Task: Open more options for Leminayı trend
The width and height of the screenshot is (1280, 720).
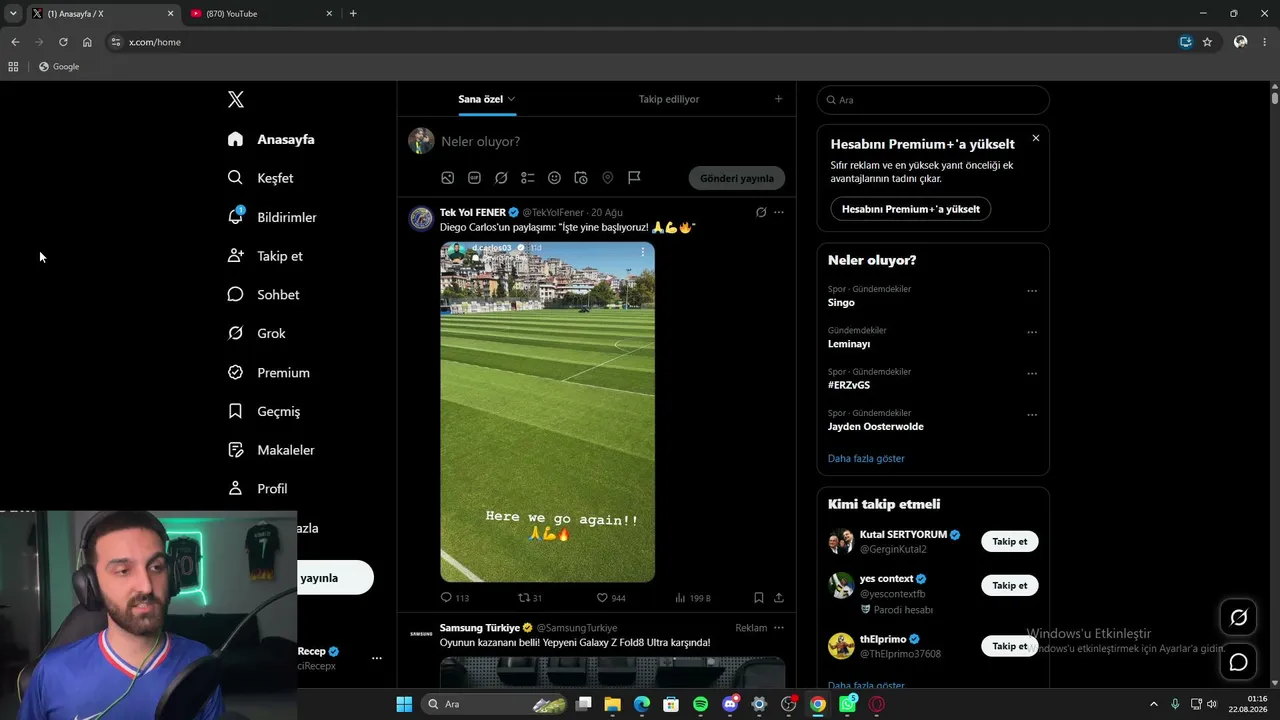Action: tap(1032, 332)
